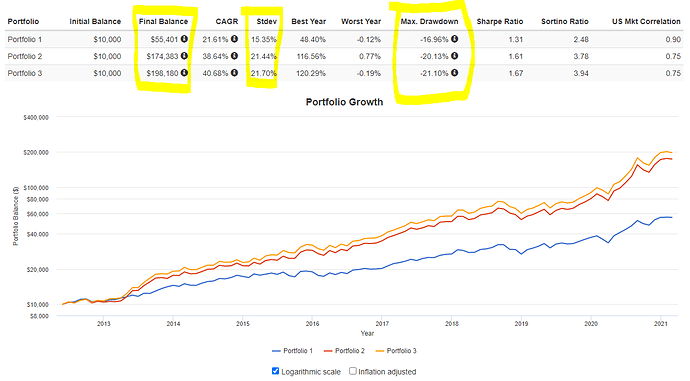Screen dimensions: 690x381
Task: Click Sharpe ratio value 1.31
Action: (516, 39)
